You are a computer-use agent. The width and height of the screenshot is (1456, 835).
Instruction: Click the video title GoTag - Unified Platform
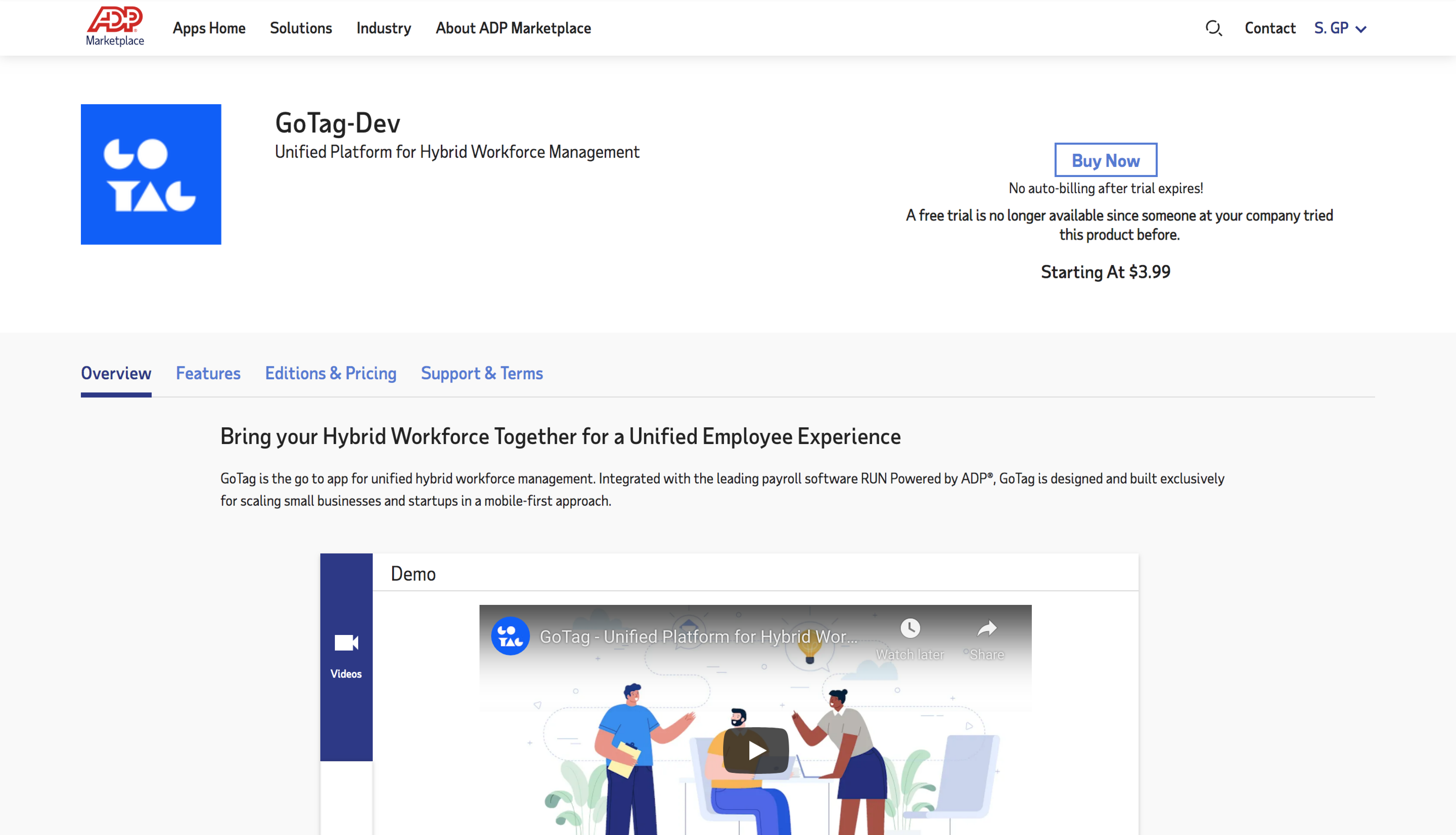pos(698,637)
